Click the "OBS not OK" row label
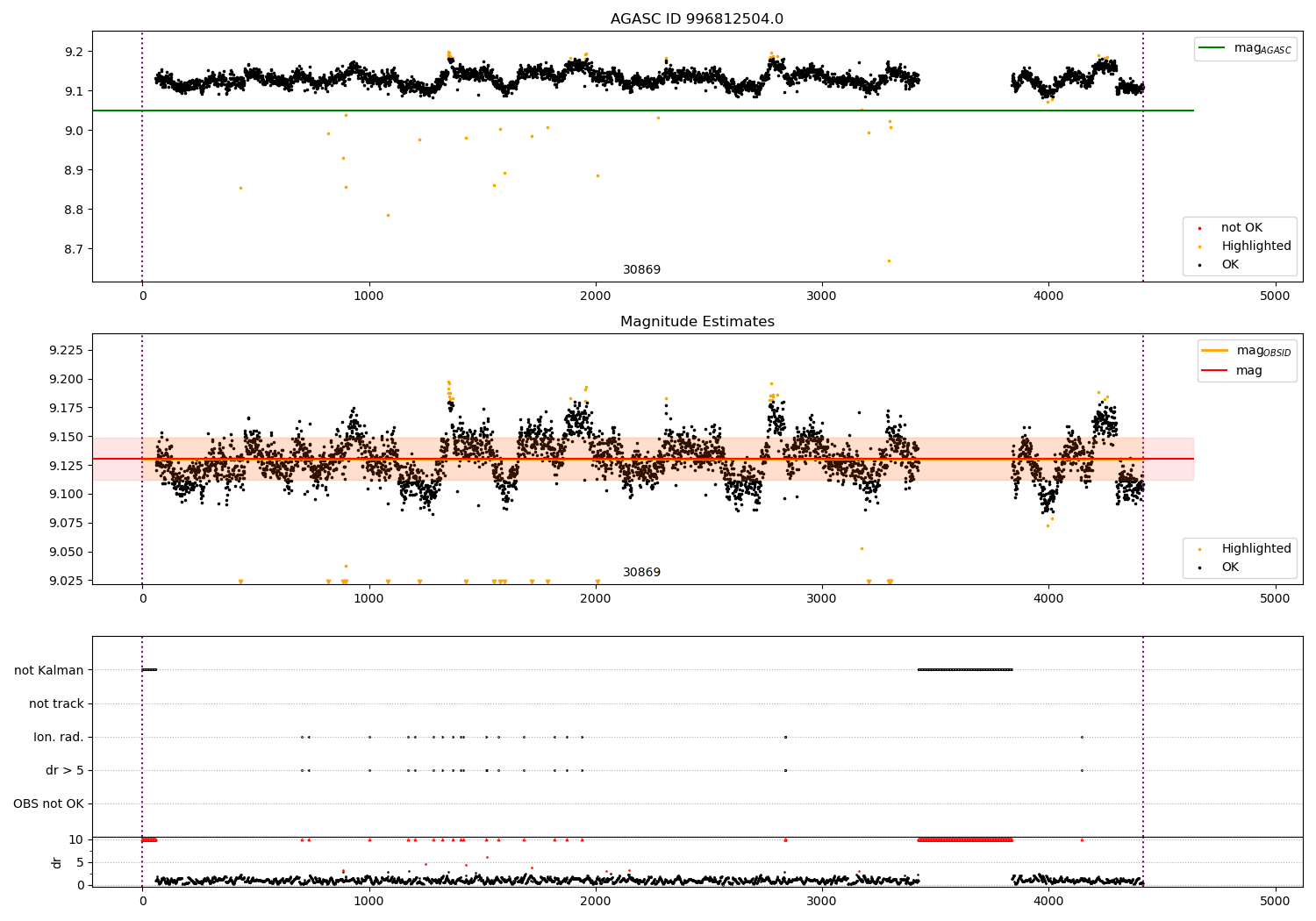Screen dimensions: 1316x921 (49, 803)
